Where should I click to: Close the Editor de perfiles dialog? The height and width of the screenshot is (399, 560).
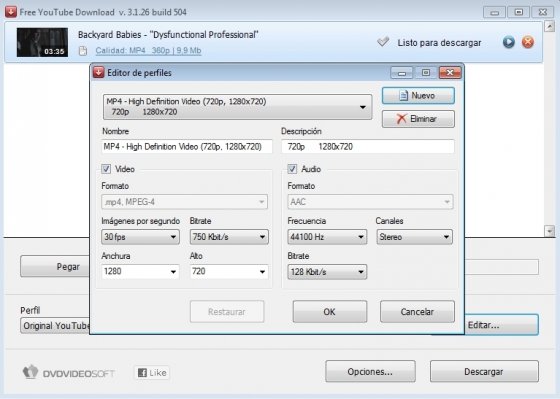(x=450, y=73)
